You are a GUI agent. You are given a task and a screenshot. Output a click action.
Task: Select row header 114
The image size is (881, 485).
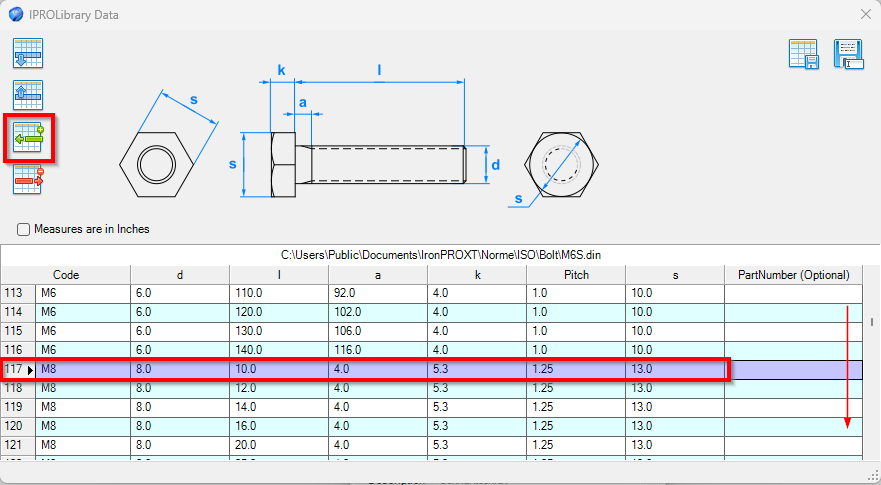[18, 312]
